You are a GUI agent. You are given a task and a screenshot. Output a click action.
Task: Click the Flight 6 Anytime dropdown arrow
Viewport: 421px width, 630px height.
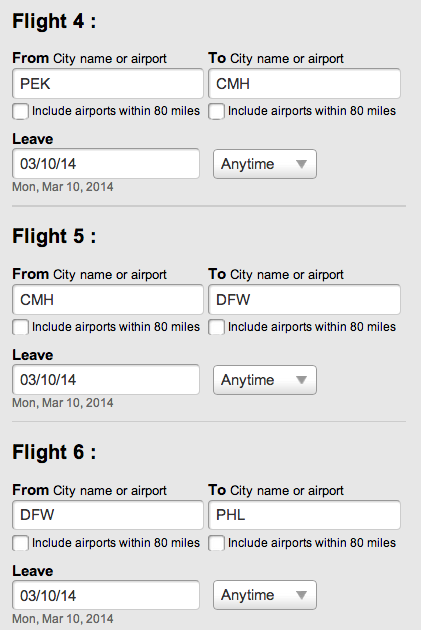click(x=301, y=595)
